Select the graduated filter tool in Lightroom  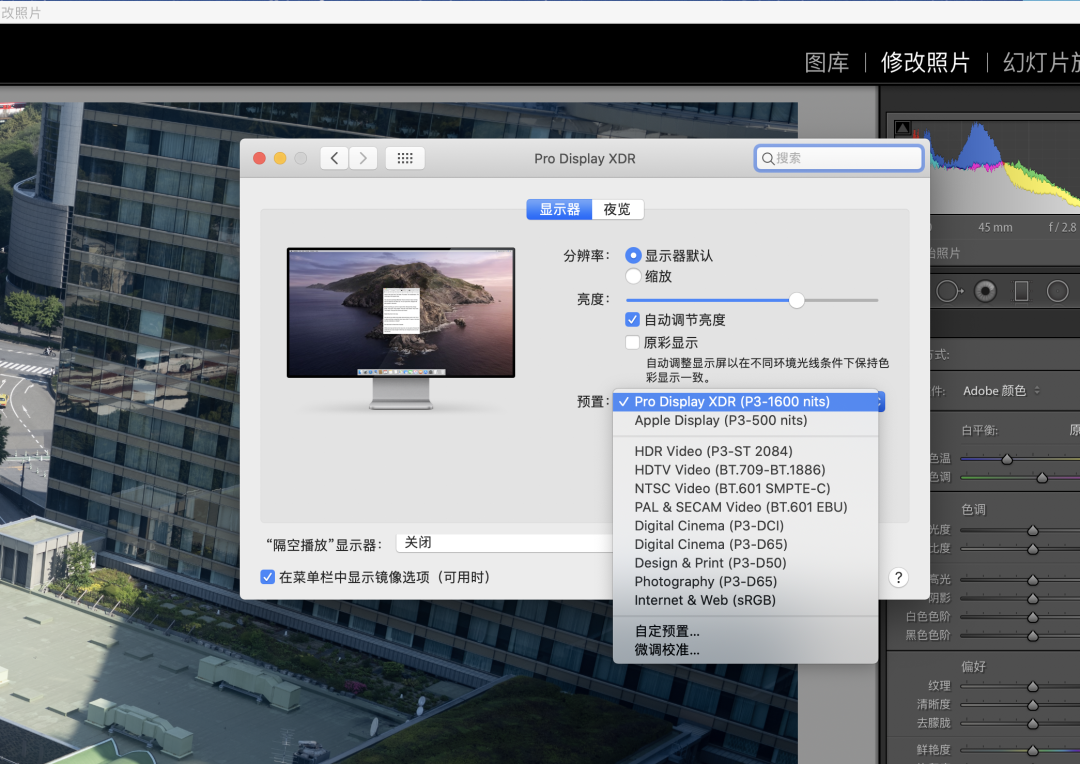point(1021,291)
